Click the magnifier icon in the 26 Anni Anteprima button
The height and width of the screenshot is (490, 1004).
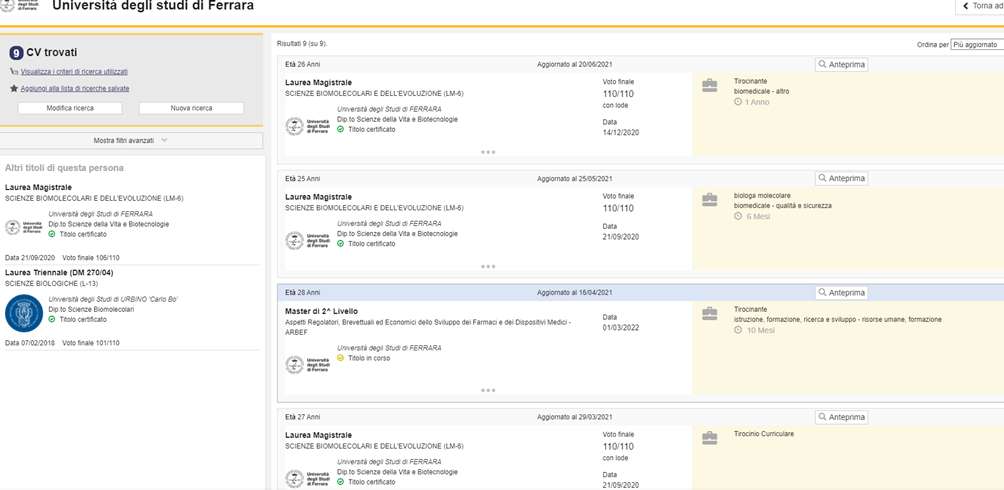pos(823,65)
